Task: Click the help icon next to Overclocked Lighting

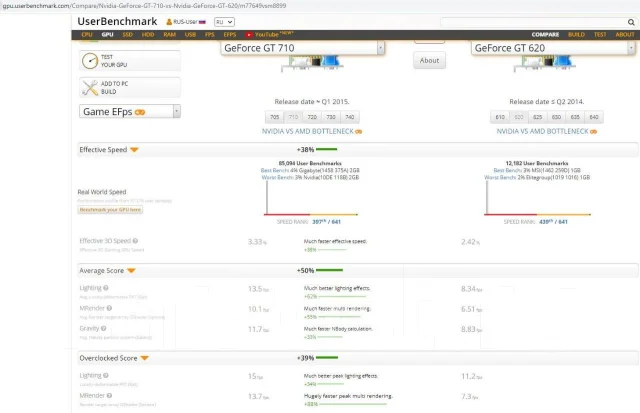Action: tap(106, 375)
